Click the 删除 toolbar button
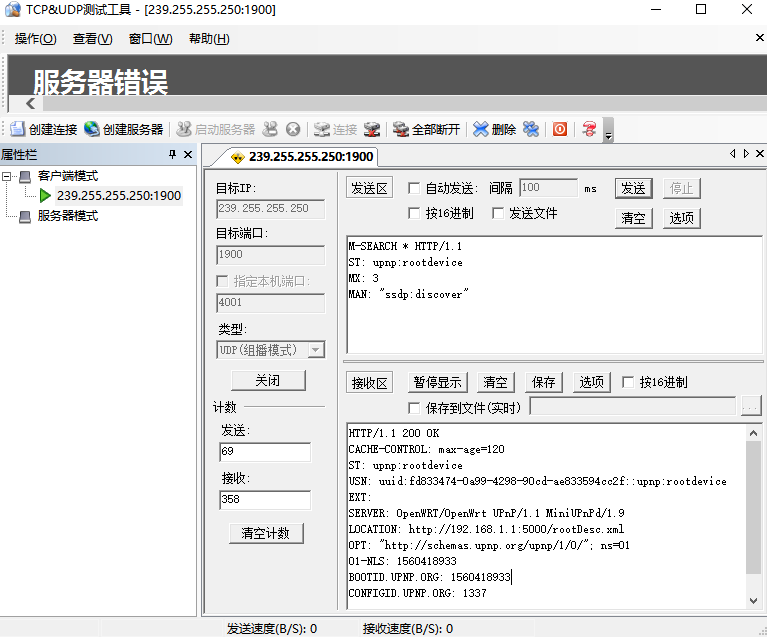The width and height of the screenshot is (767, 637). tap(495, 129)
